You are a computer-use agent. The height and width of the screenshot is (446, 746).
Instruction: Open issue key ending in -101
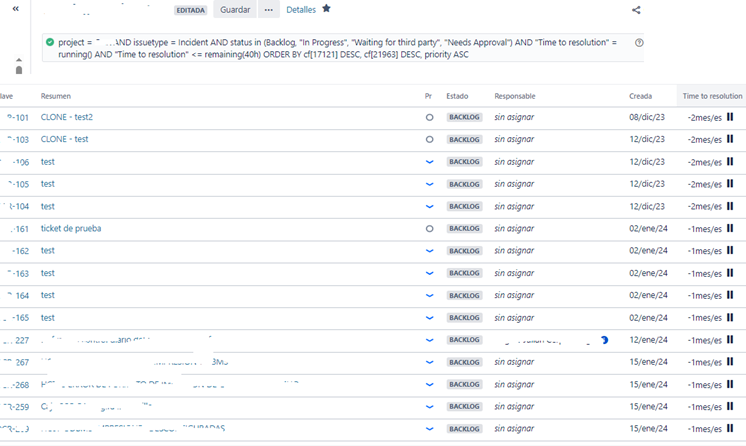point(18,118)
